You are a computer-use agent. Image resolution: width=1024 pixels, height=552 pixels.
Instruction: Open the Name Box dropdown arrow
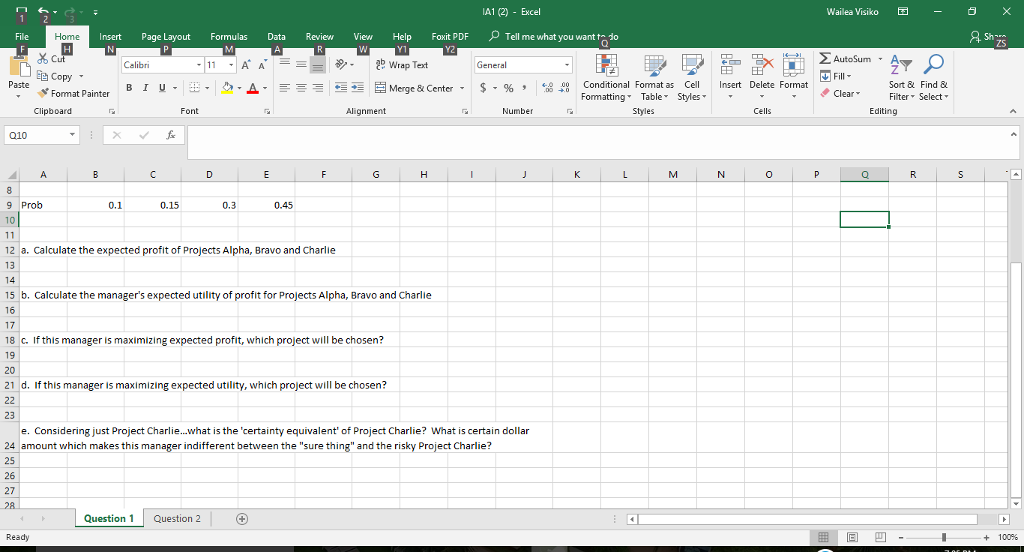(72, 135)
